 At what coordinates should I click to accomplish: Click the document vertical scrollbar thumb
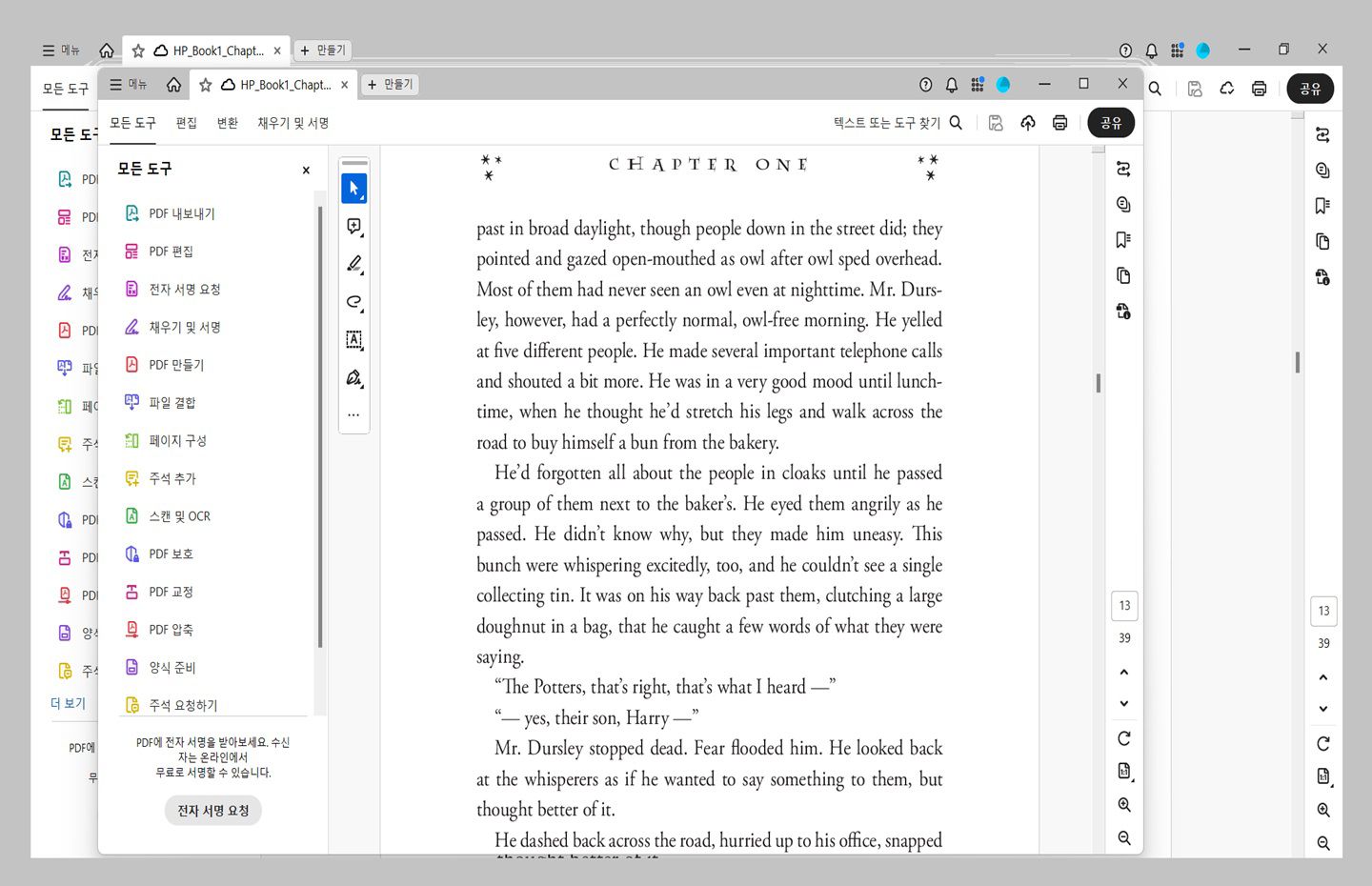[x=1099, y=383]
